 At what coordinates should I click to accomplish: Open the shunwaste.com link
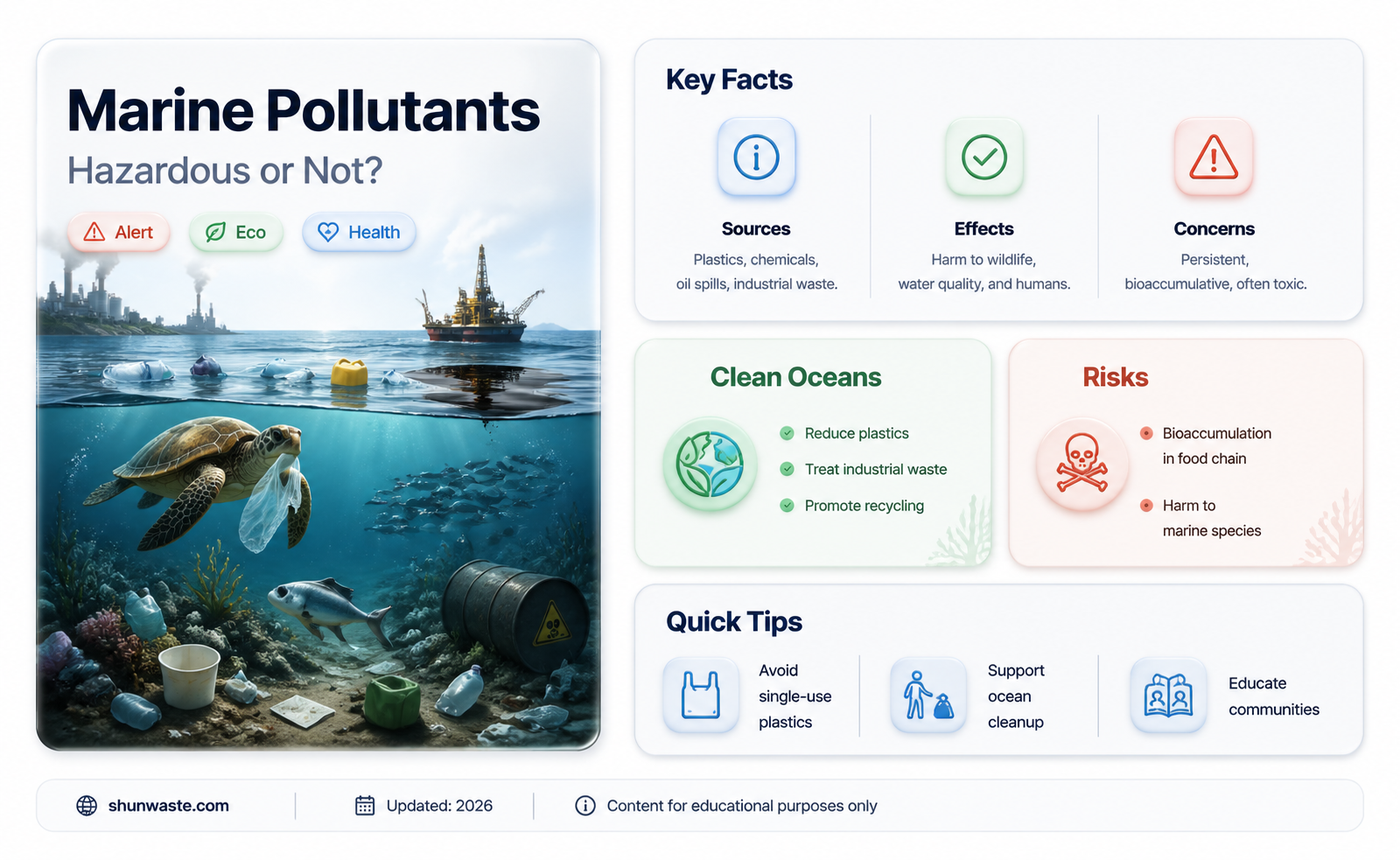169,806
